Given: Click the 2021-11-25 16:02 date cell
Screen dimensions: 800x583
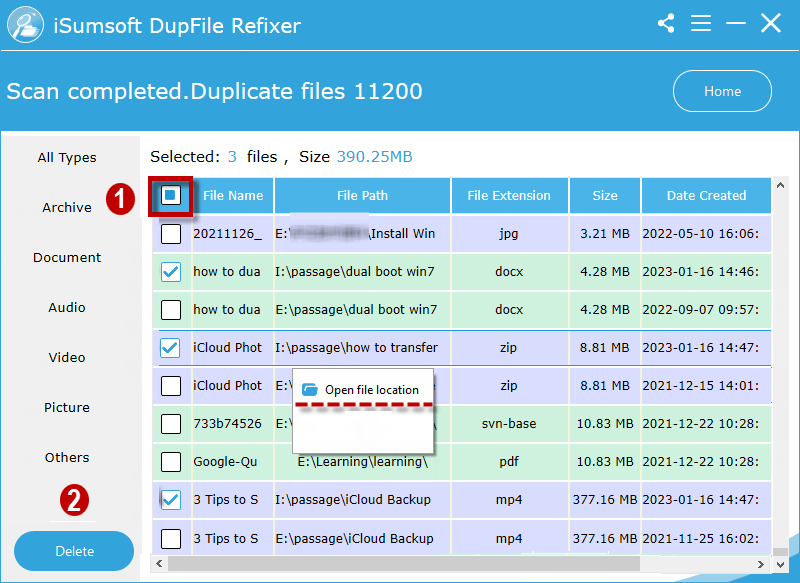Looking at the screenshot, I should click(x=706, y=538).
